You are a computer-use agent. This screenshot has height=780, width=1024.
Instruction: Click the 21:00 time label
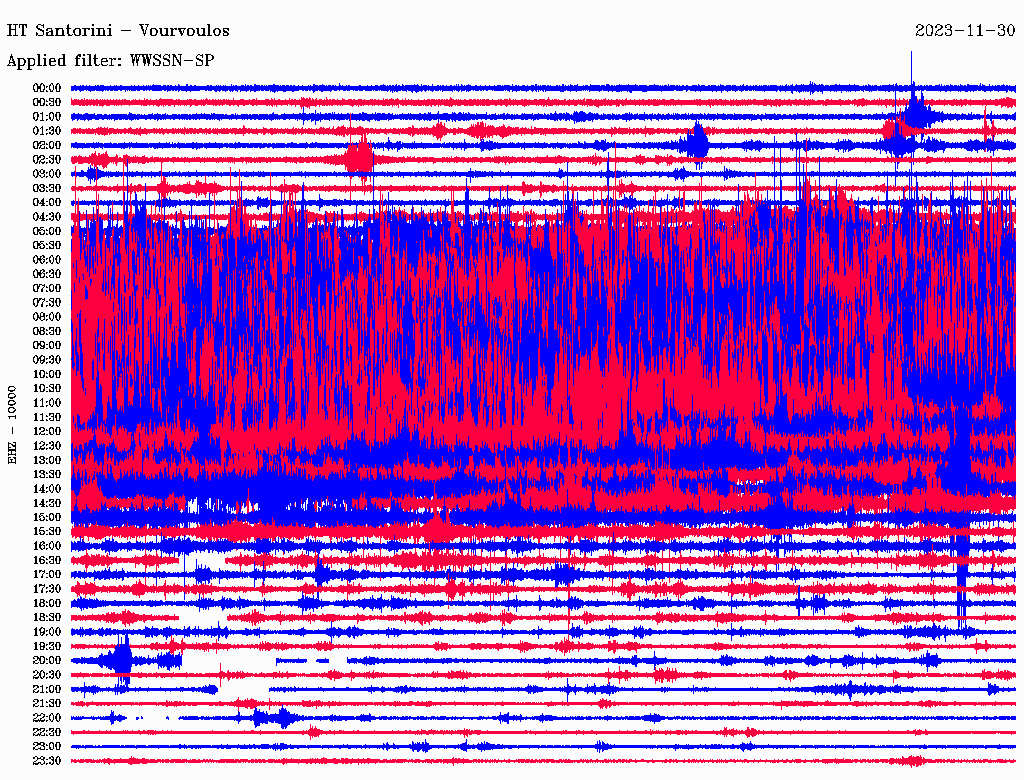click(47, 689)
